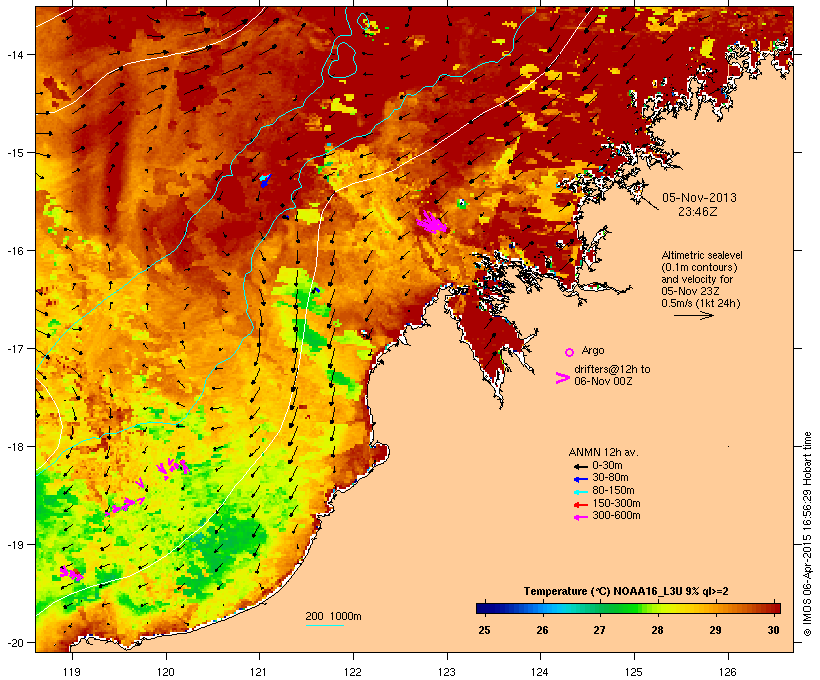
Task: Click the red 150-300m legend arrow
Action: 580,505
